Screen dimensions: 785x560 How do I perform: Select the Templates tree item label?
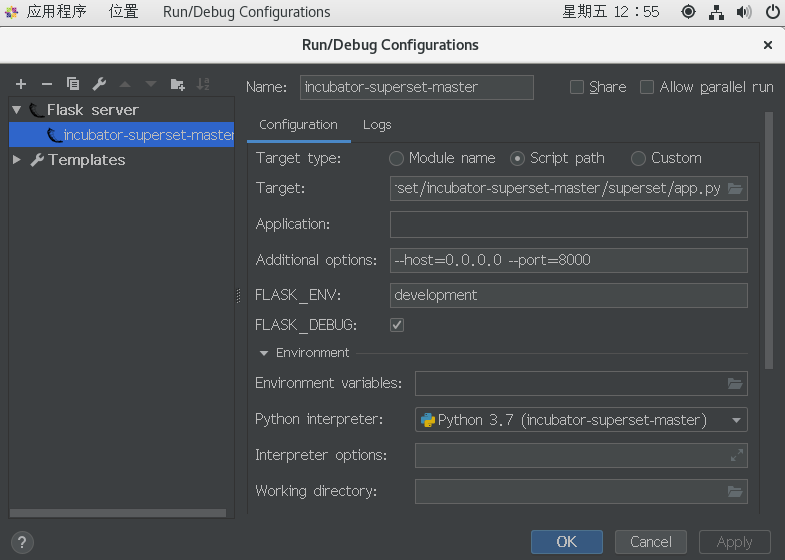click(x=87, y=160)
